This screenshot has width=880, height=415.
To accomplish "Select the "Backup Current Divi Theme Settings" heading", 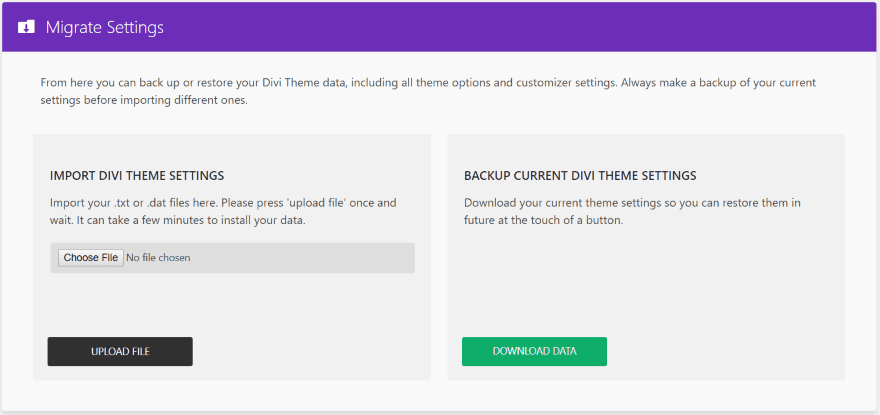I will (x=580, y=176).
